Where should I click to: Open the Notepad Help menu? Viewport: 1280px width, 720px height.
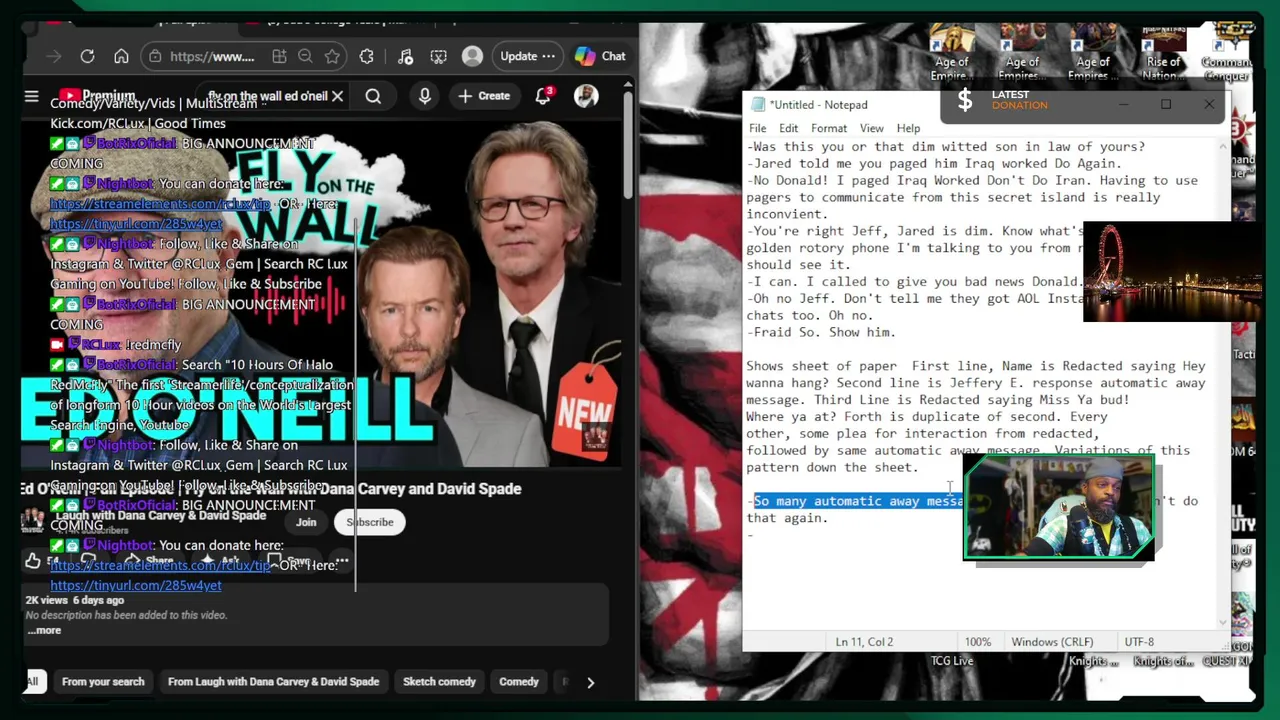(x=908, y=128)
